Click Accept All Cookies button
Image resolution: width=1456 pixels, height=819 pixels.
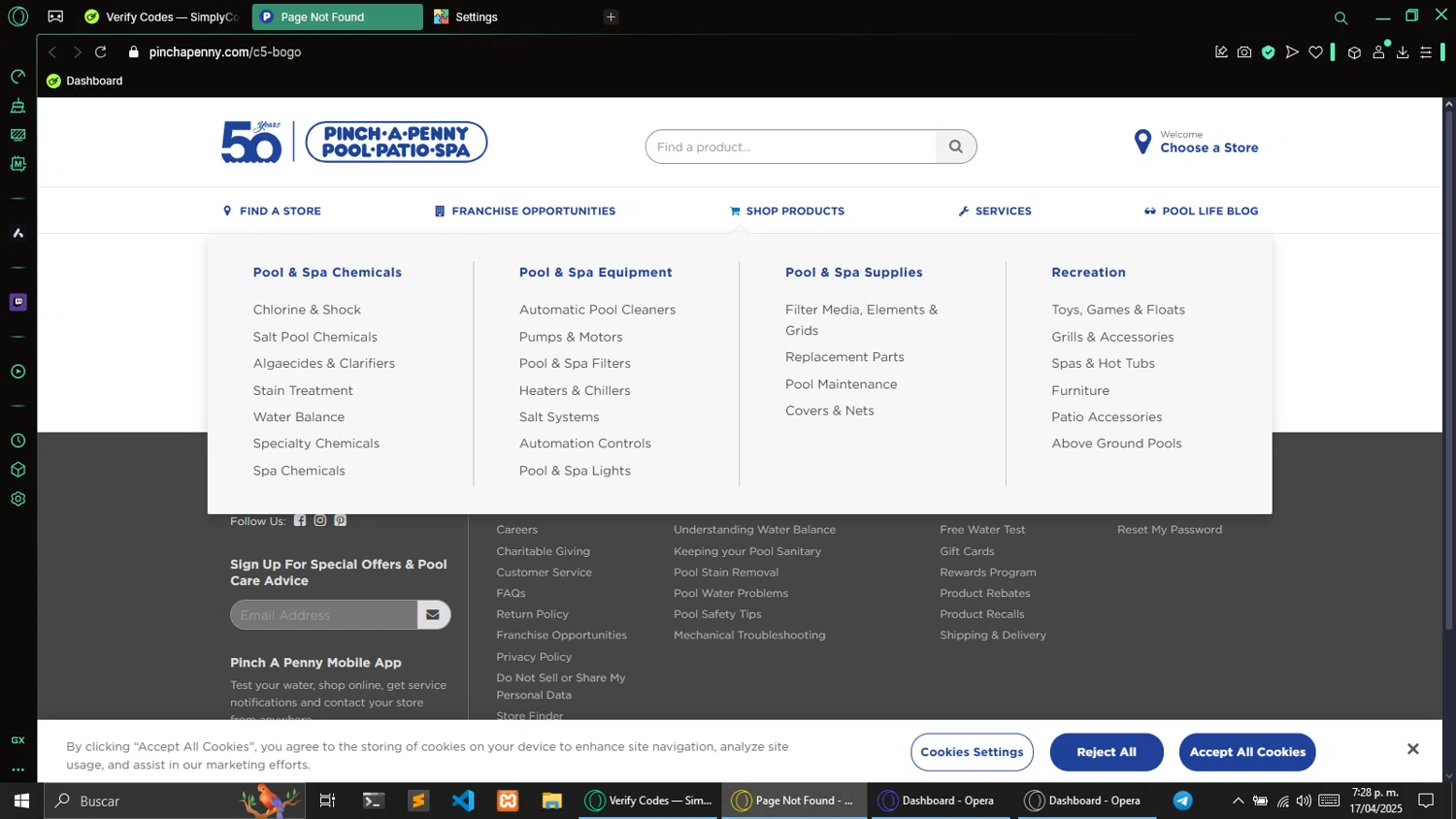pos(1247,752)
